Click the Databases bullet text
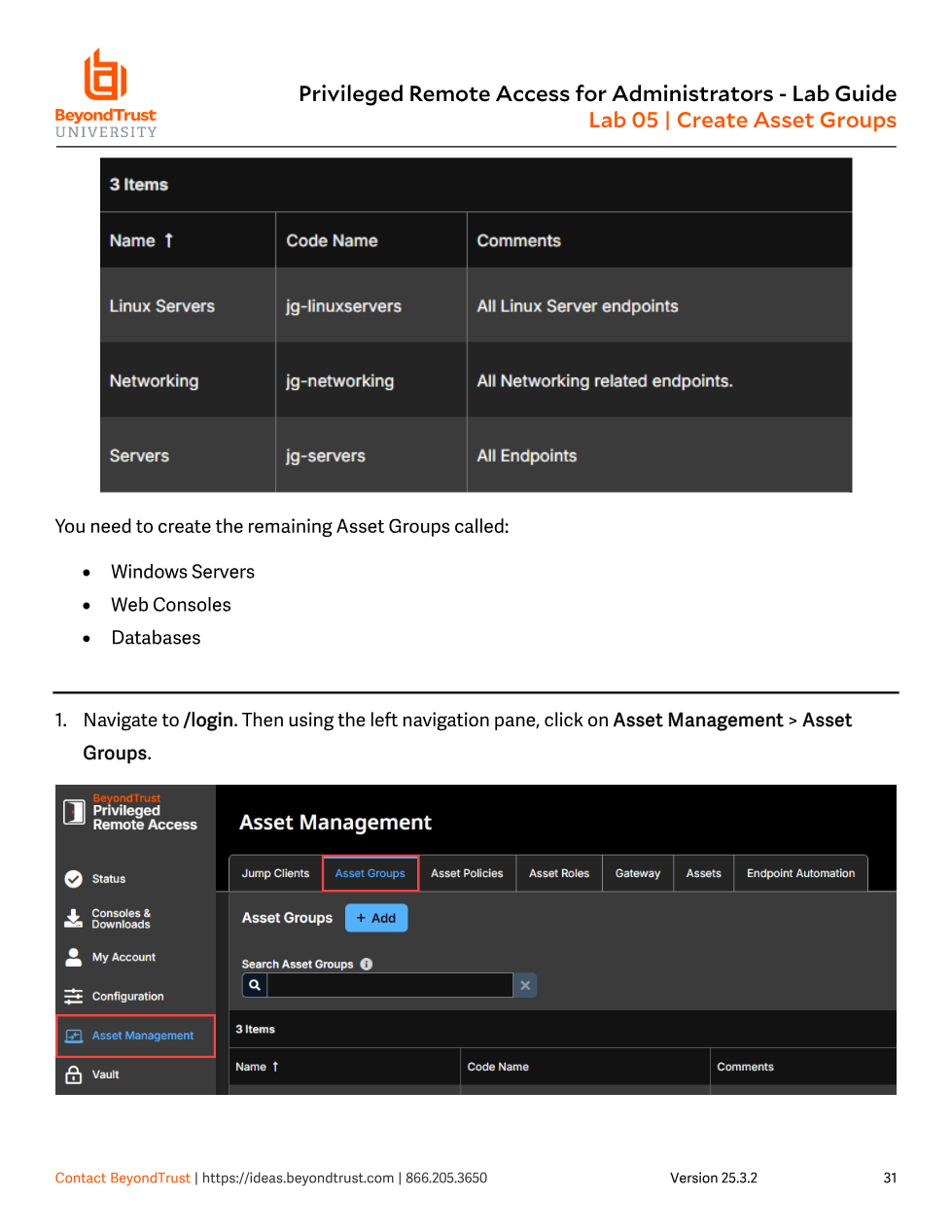This screenshot has width=952, height=1232. coord(156,638)
